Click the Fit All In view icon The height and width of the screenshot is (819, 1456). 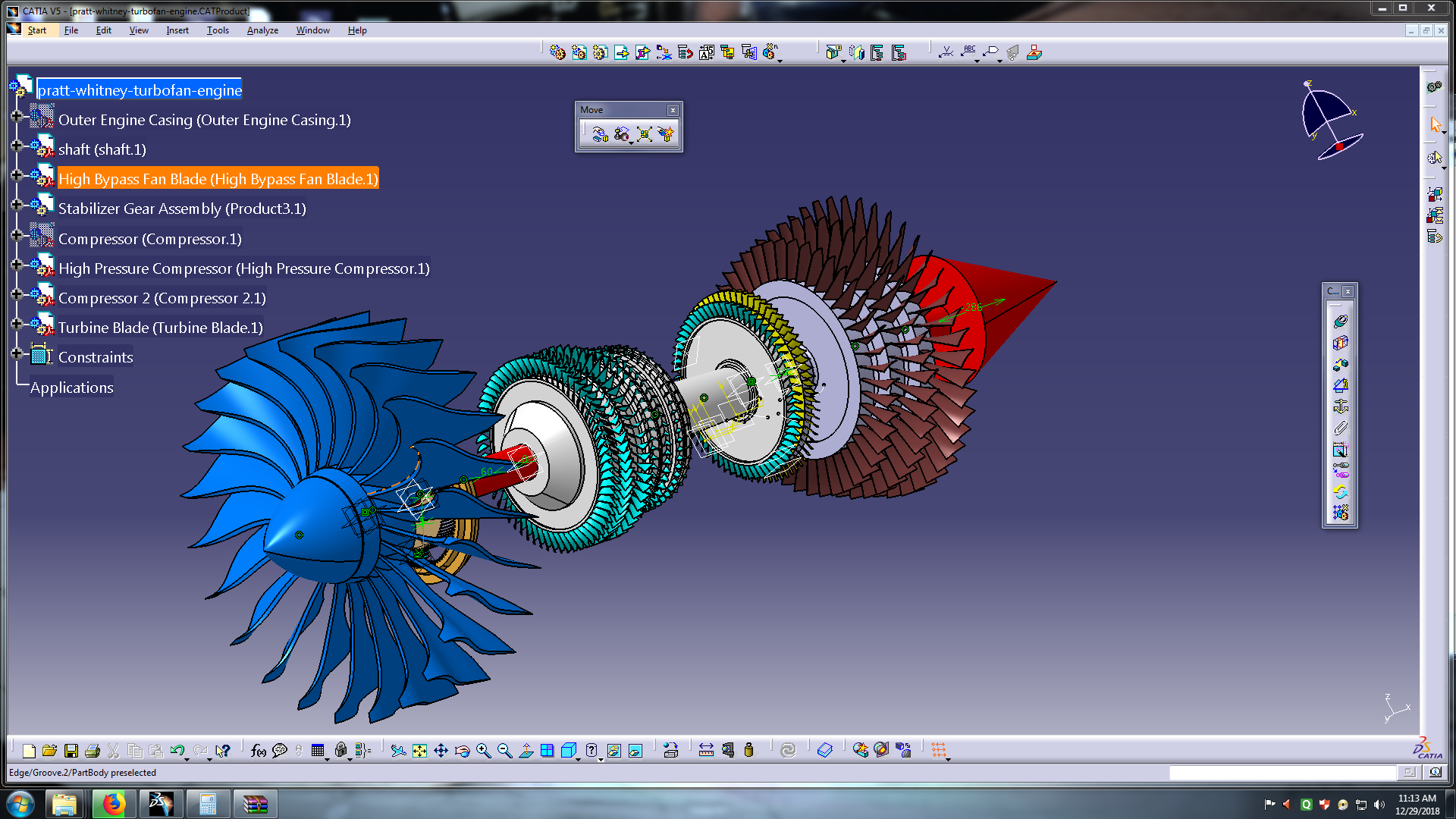coord(419,751)
